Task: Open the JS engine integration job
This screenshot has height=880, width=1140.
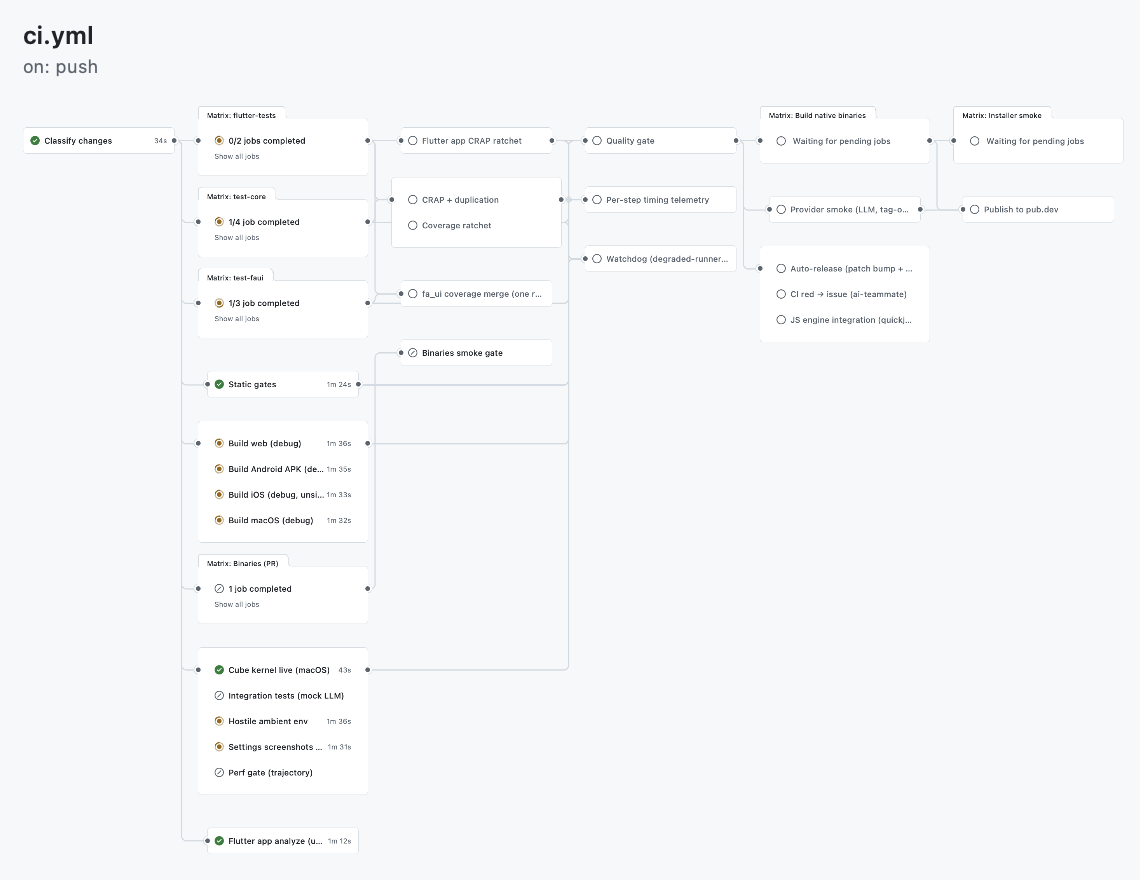Action: point(845,319)
